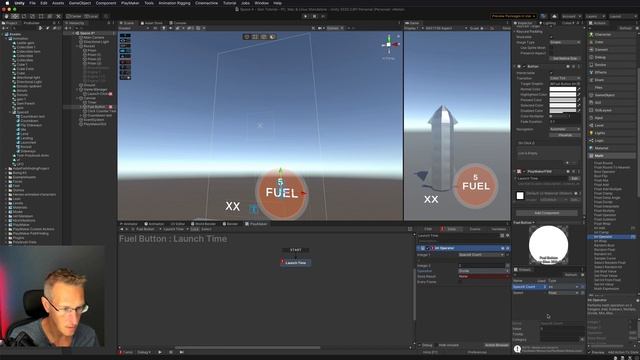Open PlayMakerFSM component help icon

coord(568,171)
